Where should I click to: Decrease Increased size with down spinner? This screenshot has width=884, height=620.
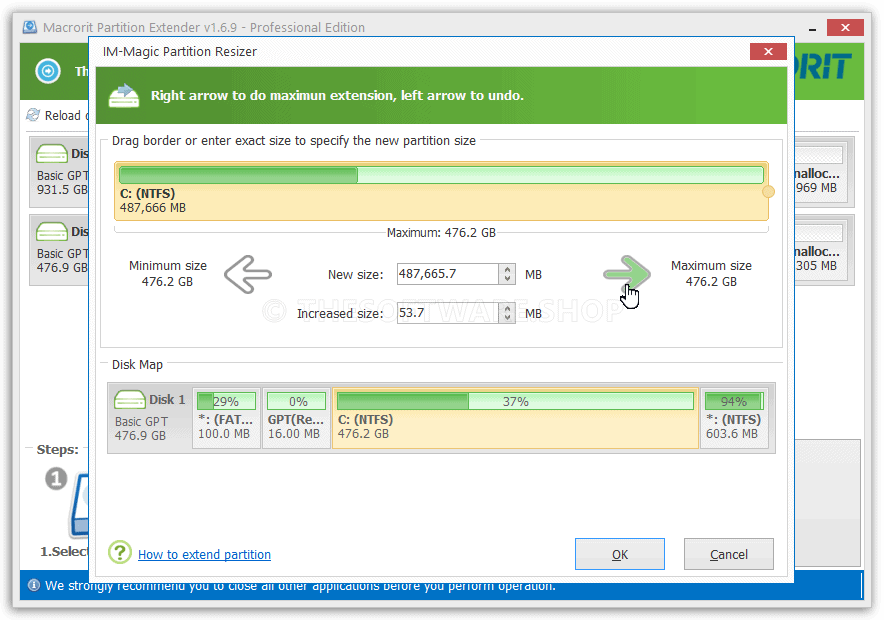point(507,318)
